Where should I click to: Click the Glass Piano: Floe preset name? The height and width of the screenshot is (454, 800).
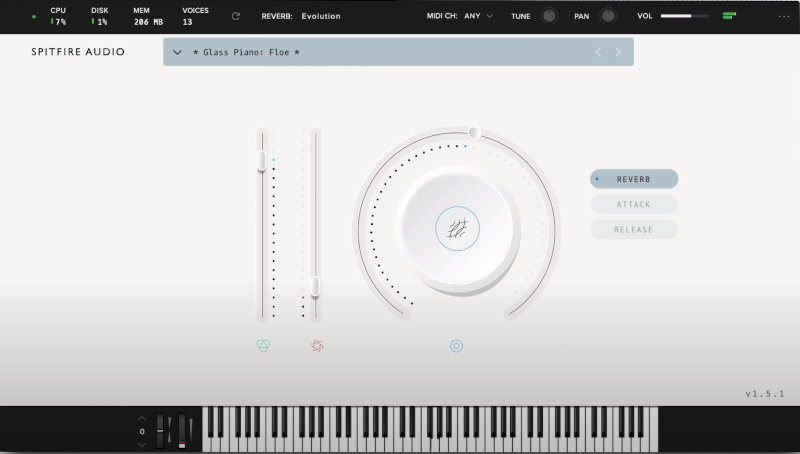[246, 52]
